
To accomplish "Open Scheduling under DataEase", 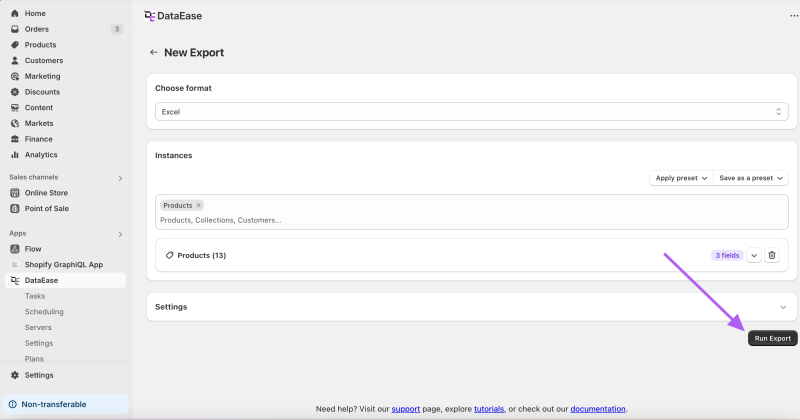I will coord(44,312).
